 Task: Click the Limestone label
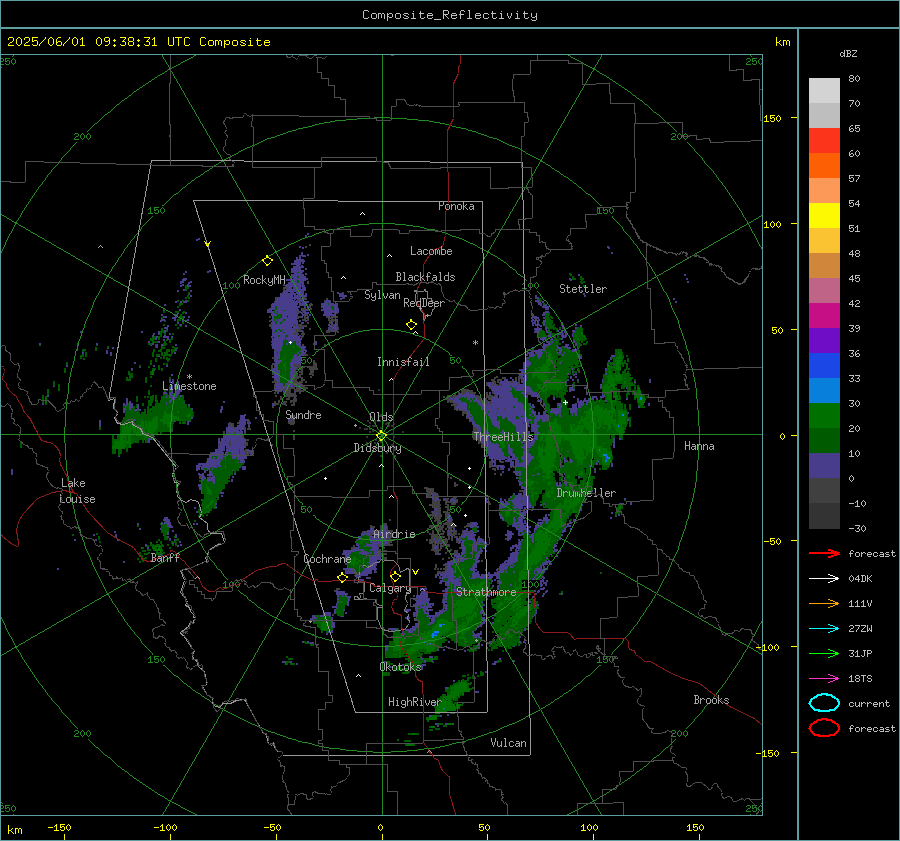click(189, 386)
